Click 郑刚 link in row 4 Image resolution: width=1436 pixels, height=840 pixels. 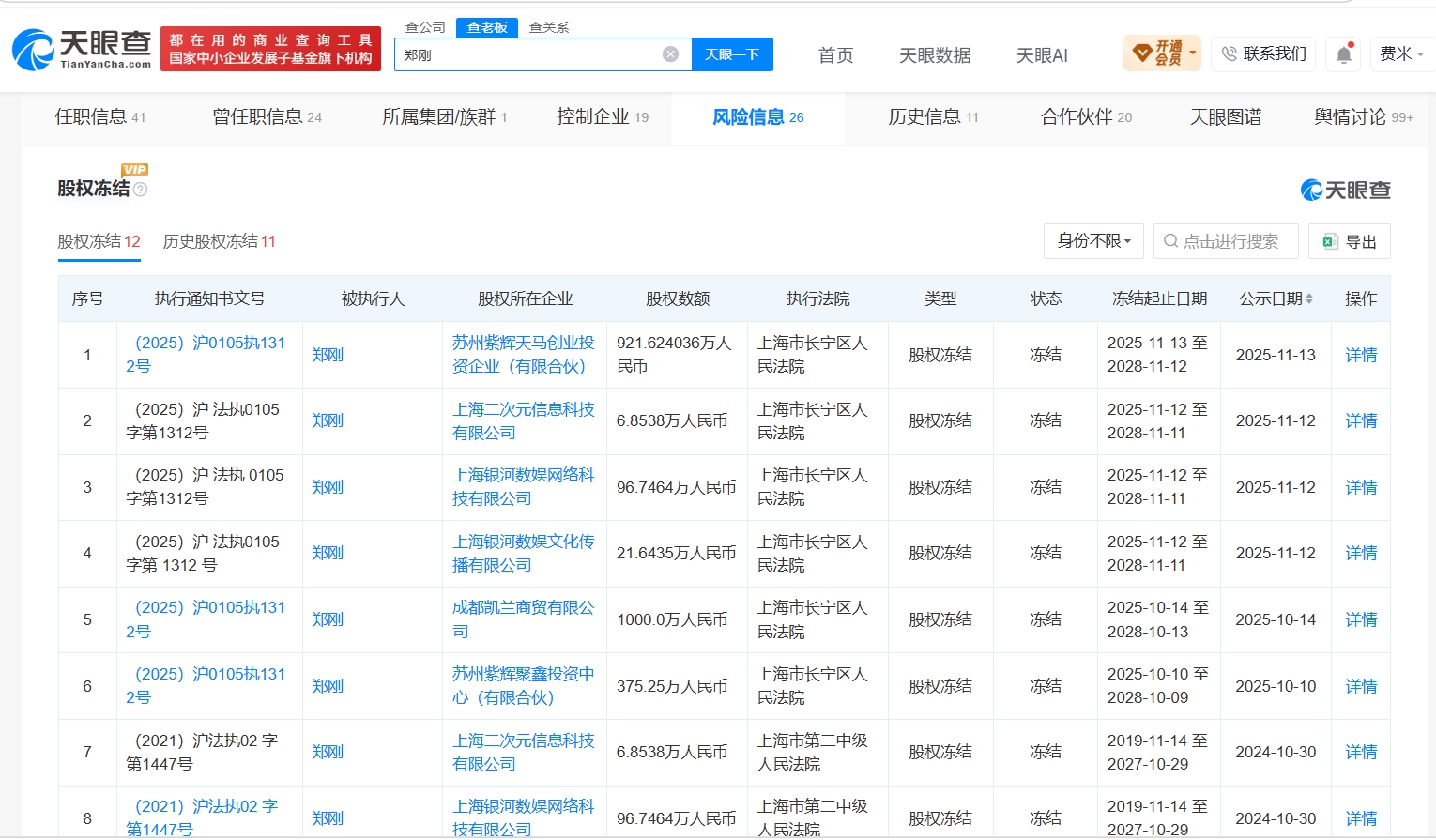328,554
